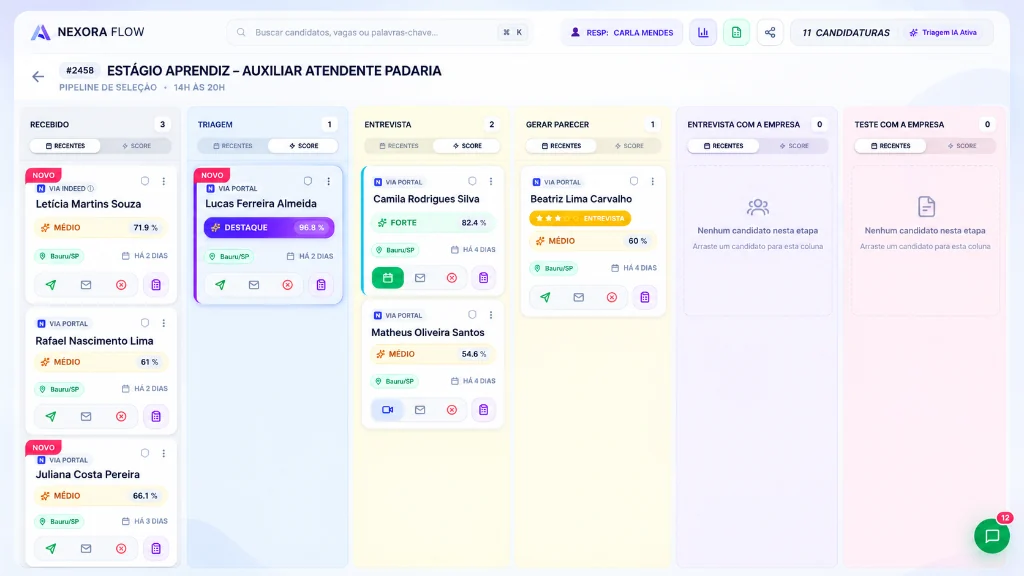
Task: Click the Médio 71.9 % score bar
Action: pyautogui.click(x=101, y=227)
